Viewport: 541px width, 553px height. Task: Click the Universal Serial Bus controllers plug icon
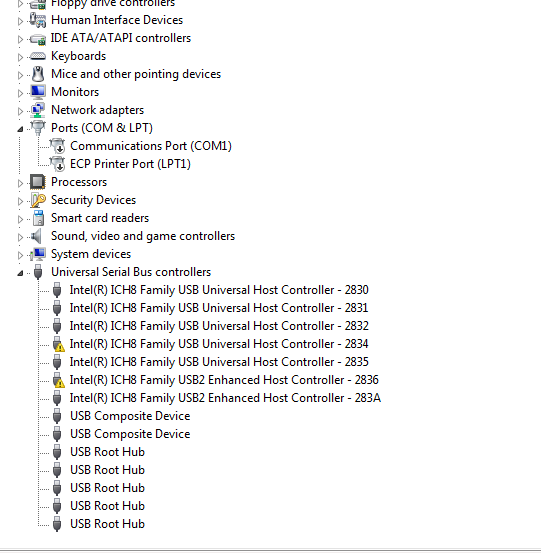38,272
